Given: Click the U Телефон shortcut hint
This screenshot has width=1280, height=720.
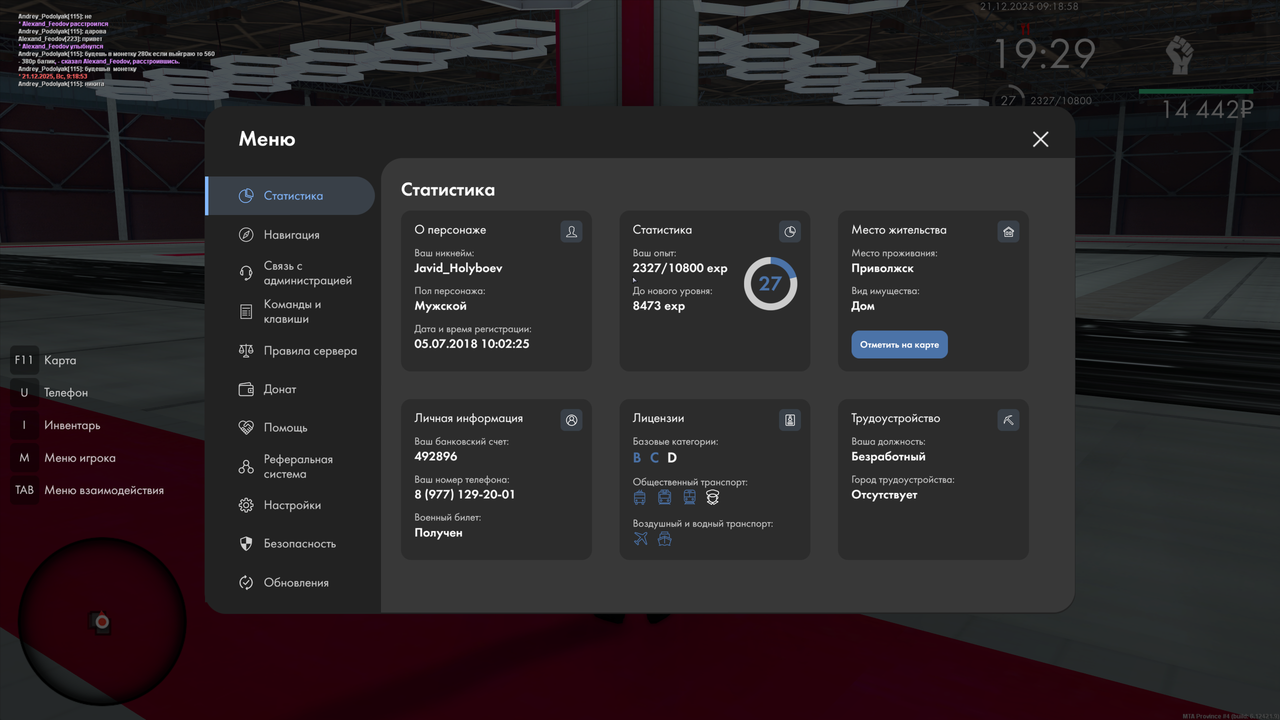Looking at the screenshot, I should tap(50, 393).
